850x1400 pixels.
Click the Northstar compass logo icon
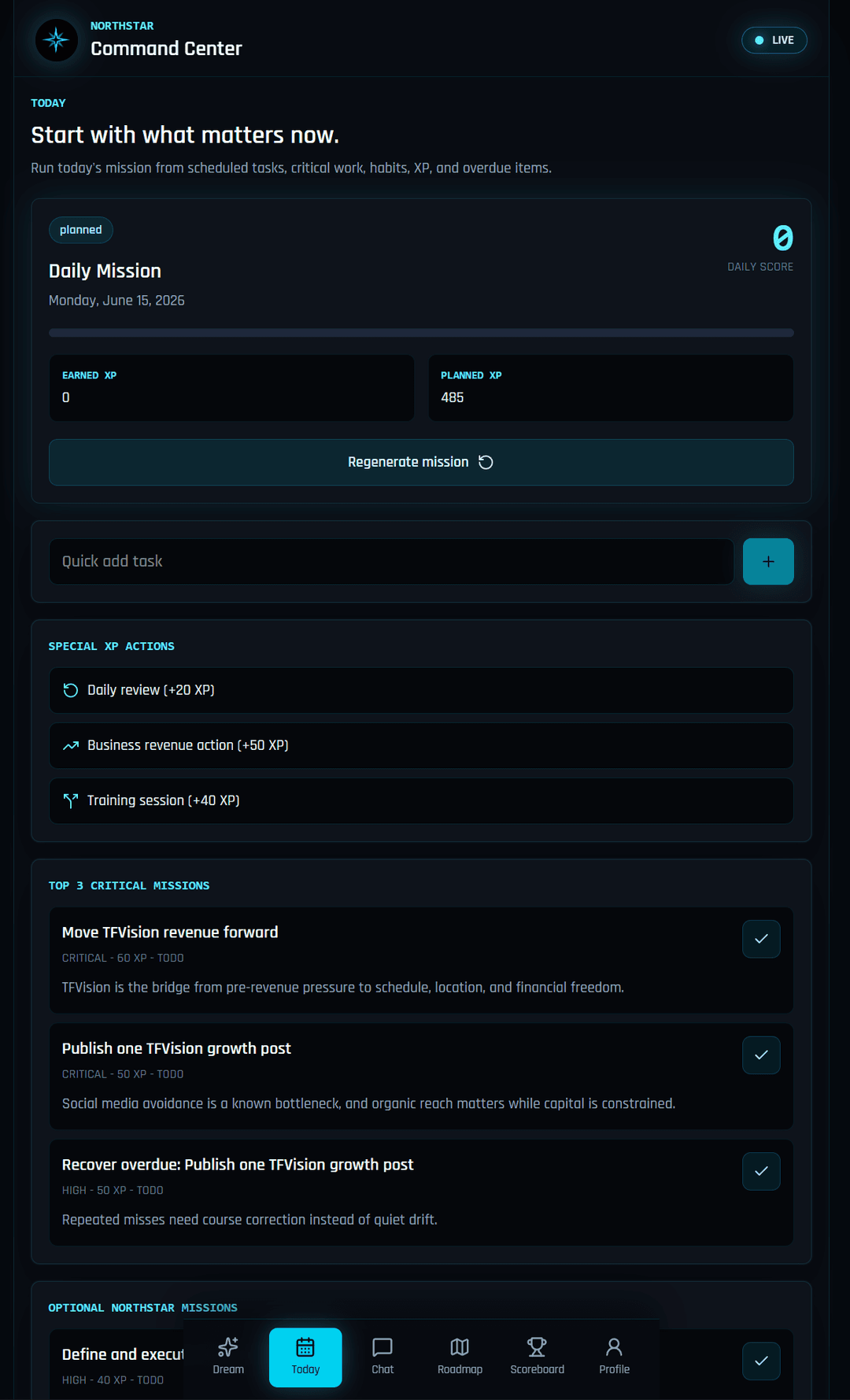click(57, 40)
